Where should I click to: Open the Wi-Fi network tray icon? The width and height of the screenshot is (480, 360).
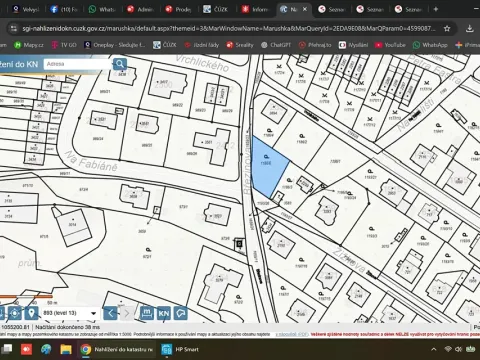[x=448, y=349]
